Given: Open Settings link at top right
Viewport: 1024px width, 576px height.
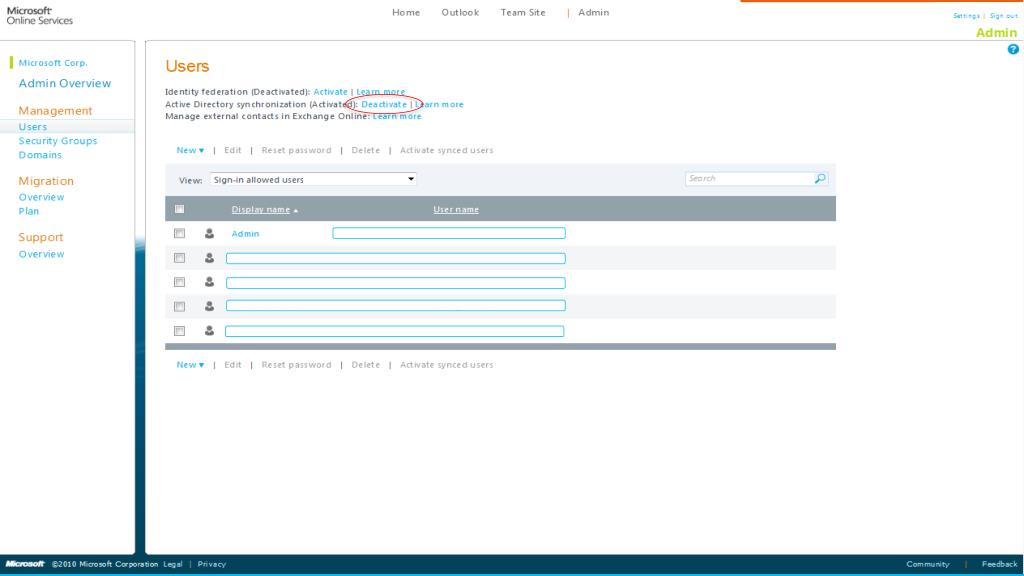Looking at the screenshot, I should [966, 16].
